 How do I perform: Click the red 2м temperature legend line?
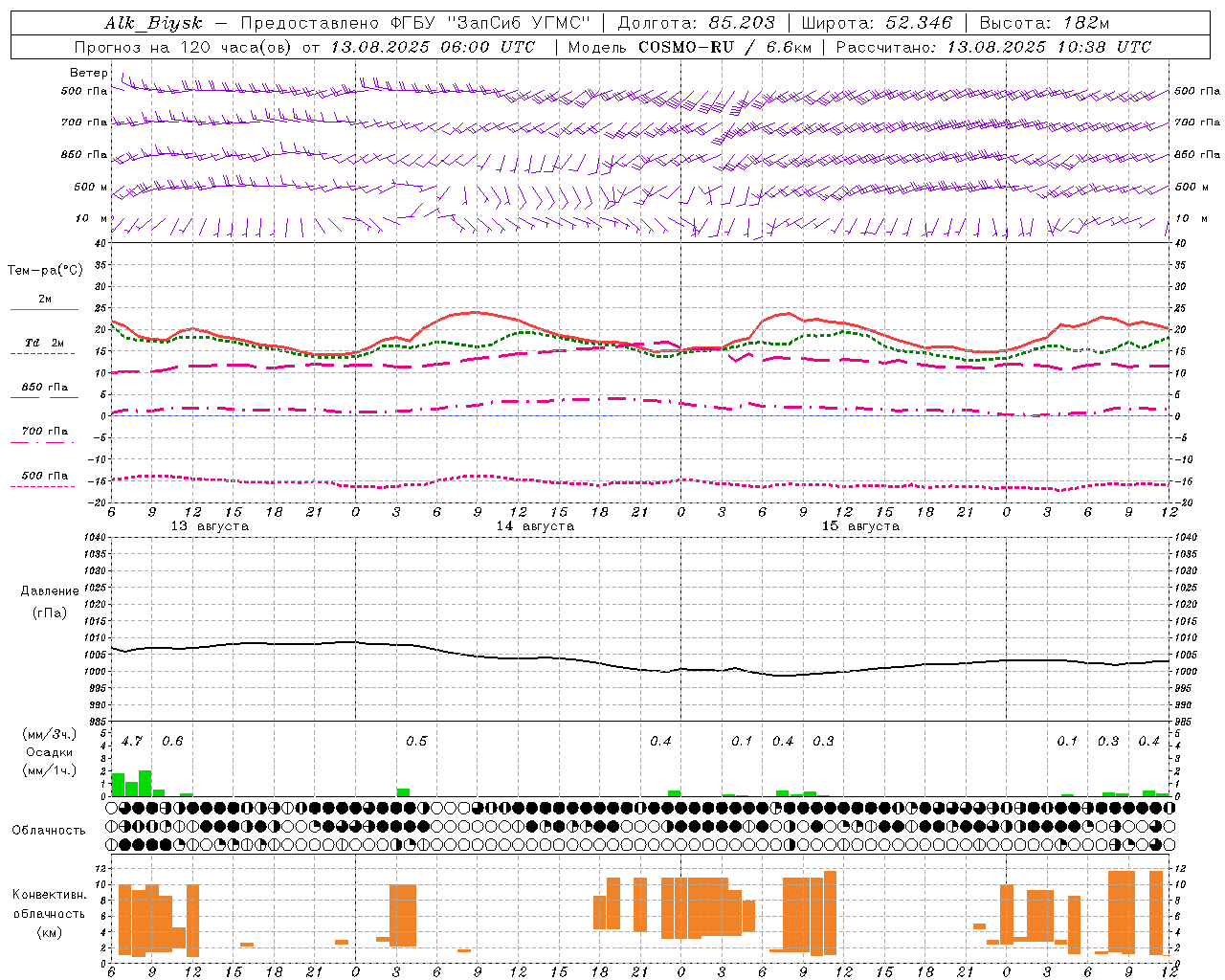point(44,310)
